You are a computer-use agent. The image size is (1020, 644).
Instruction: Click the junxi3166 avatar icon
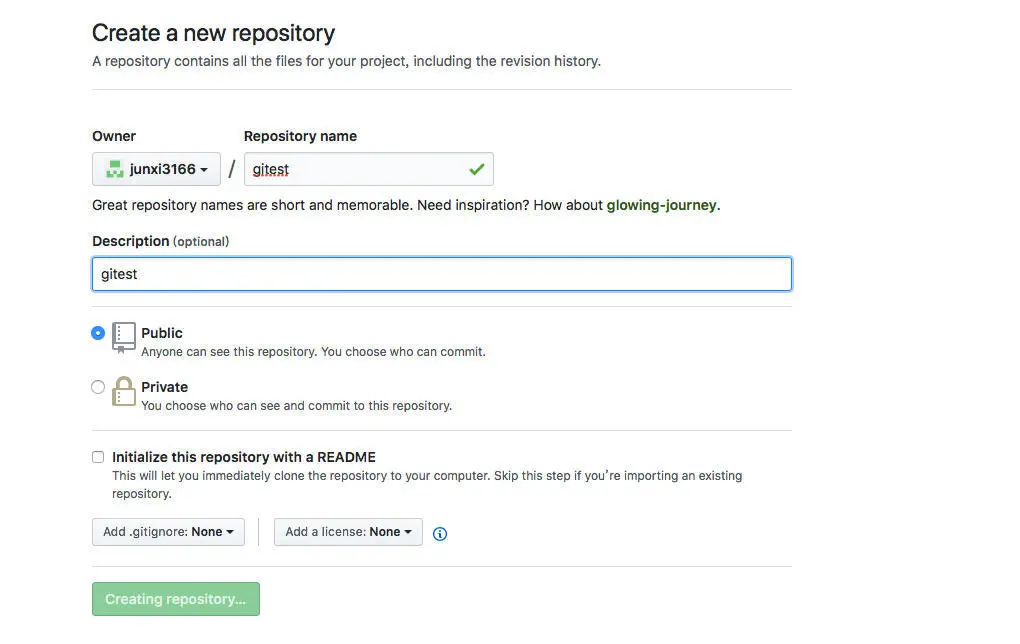coord(114,169)
